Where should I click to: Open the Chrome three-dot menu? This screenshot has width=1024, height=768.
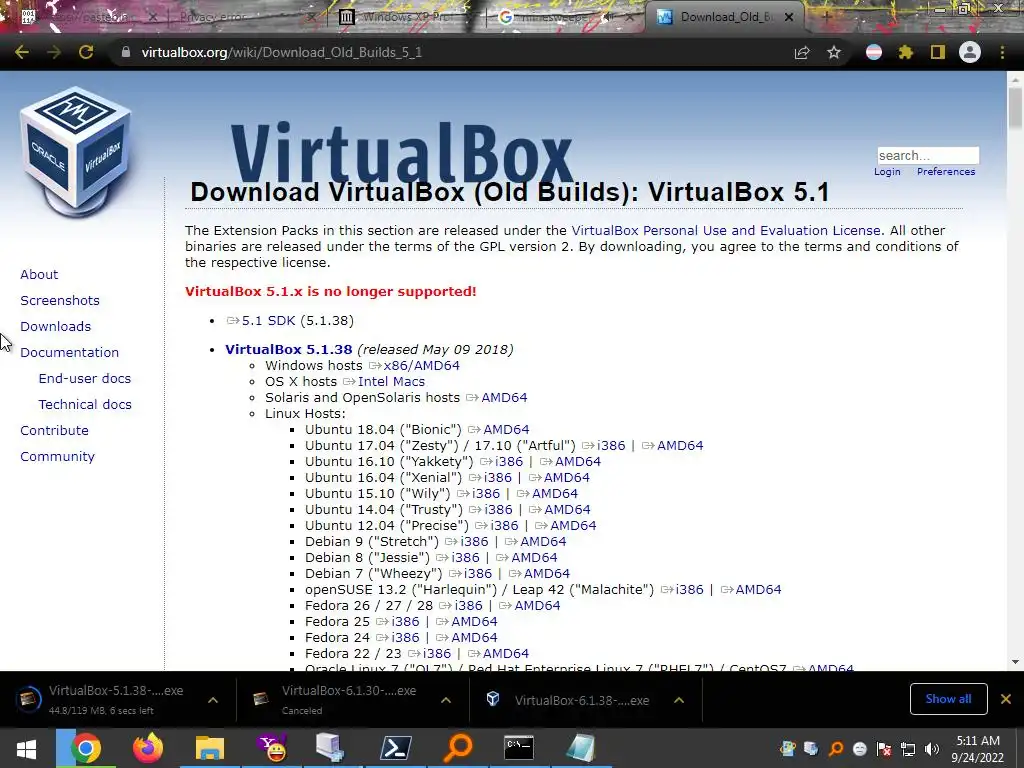(x=1002, y=52)
